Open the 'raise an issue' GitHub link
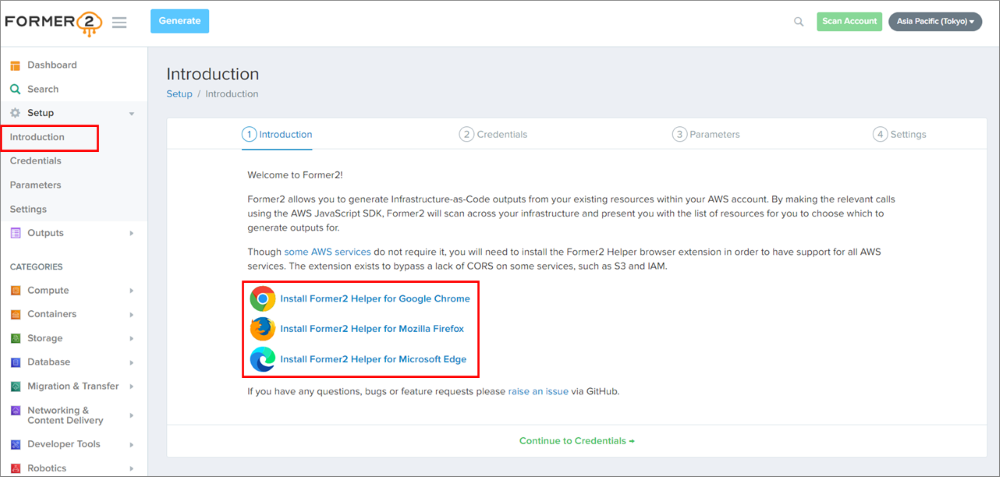Screen dimensions: 1000x477 tap(538, 392)
